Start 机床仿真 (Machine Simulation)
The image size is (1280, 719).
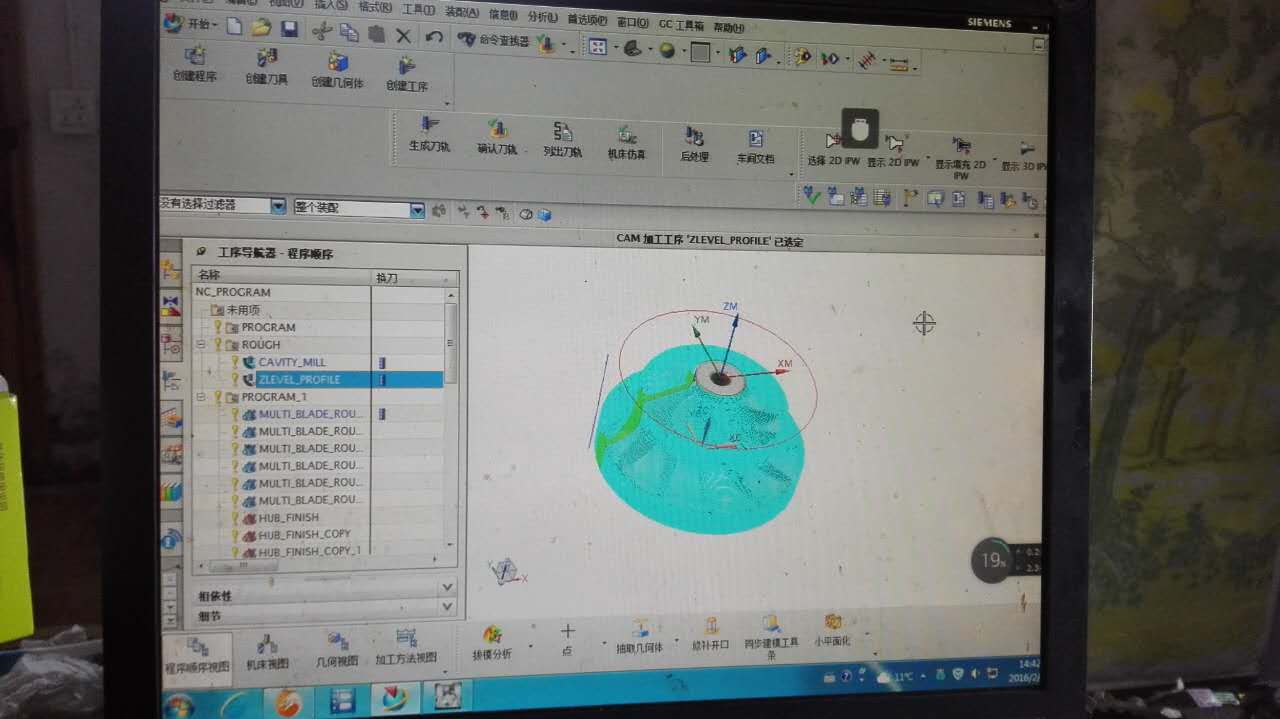[627, 144]
